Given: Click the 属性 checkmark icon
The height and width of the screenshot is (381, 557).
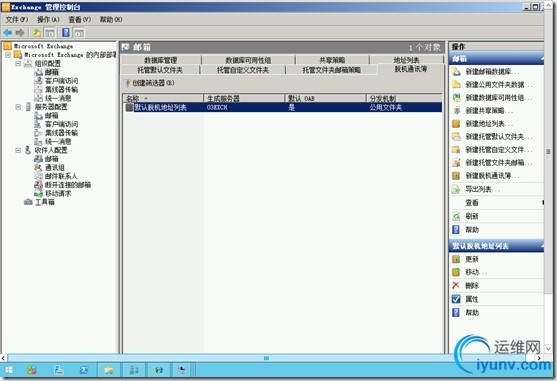Looking at the screenshot, I should point(456,299).
